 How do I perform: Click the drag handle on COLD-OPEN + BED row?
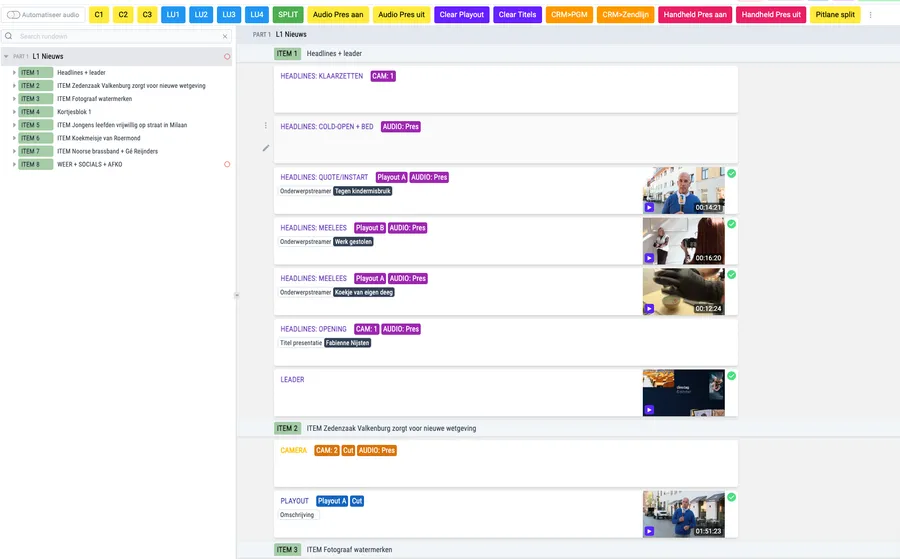point(265,125)
